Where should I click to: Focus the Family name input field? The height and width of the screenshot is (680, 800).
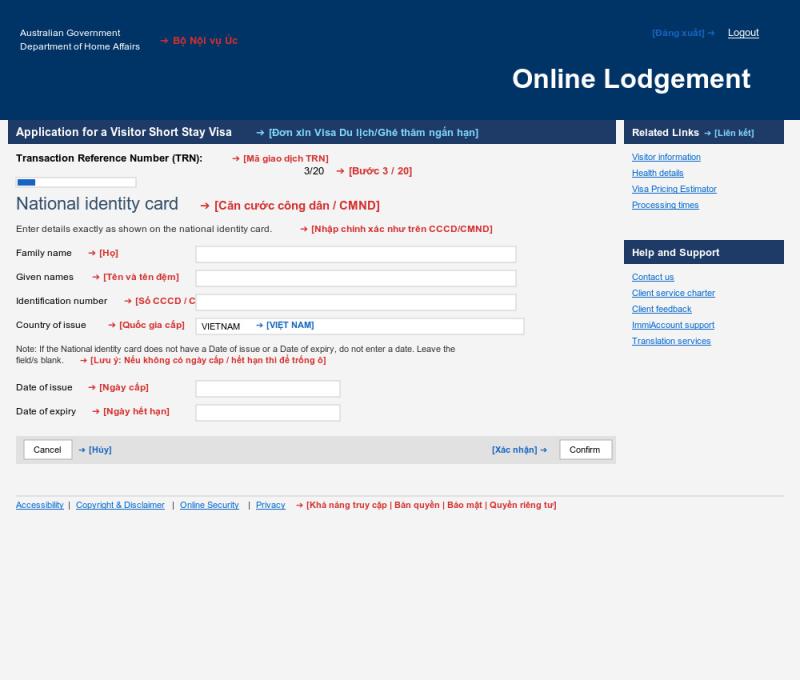(356, 254)
